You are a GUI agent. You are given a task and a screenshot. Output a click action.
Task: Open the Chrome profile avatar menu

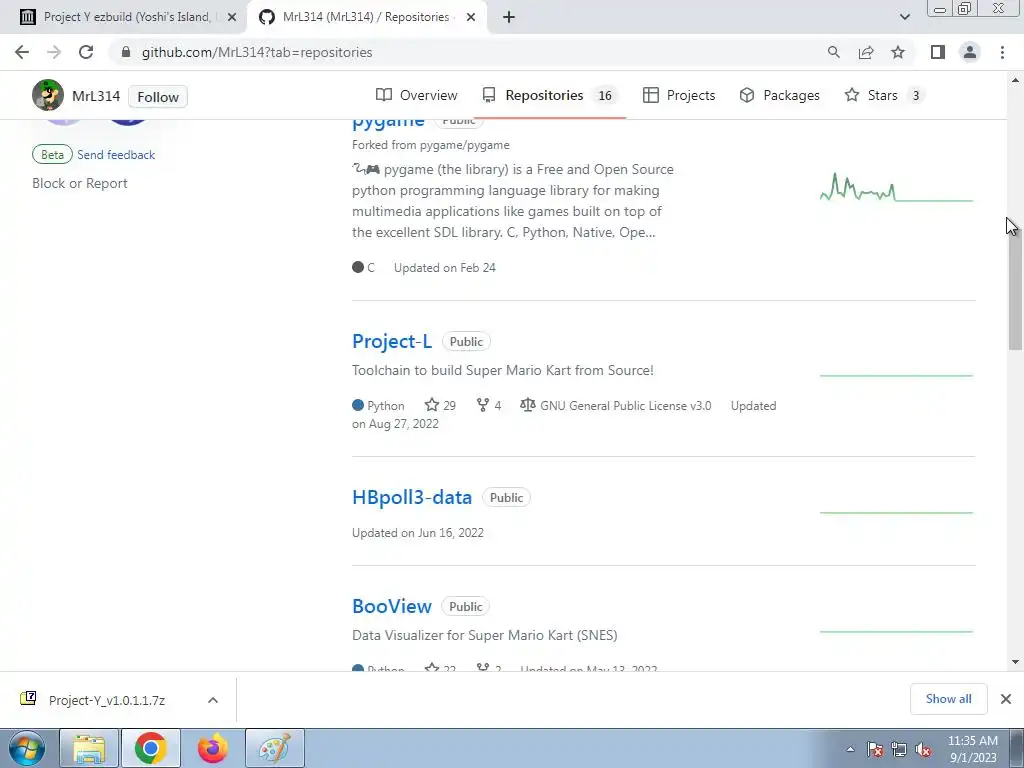(x=970, y=52)
